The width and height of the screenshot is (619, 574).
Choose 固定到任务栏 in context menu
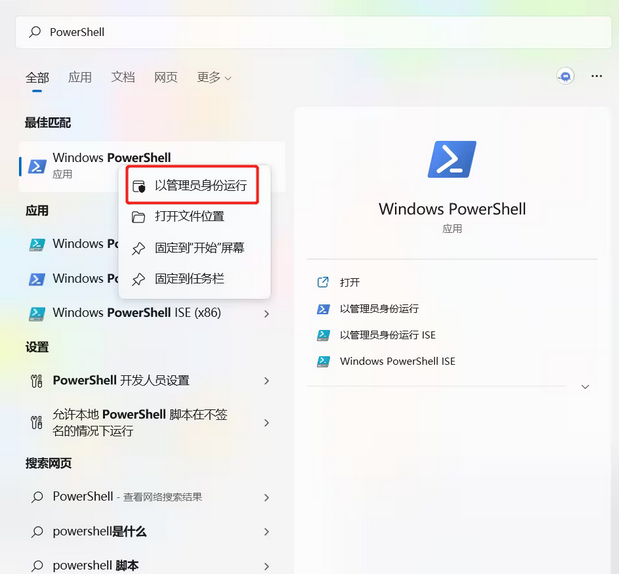pyautogui.click(x=194, y=279)
